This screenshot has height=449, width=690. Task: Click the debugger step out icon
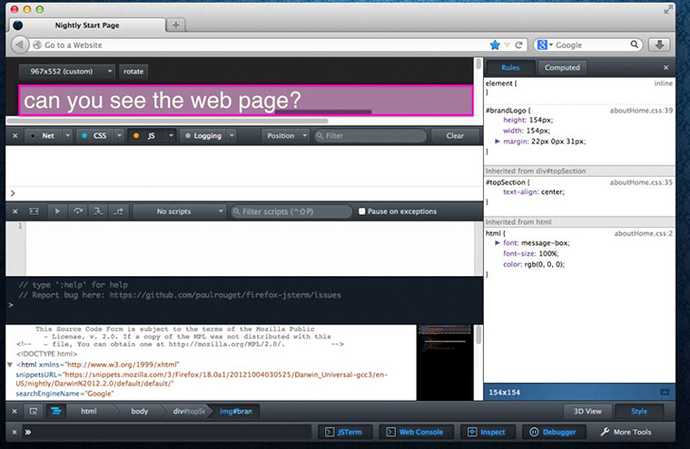(x=120, y=211)
